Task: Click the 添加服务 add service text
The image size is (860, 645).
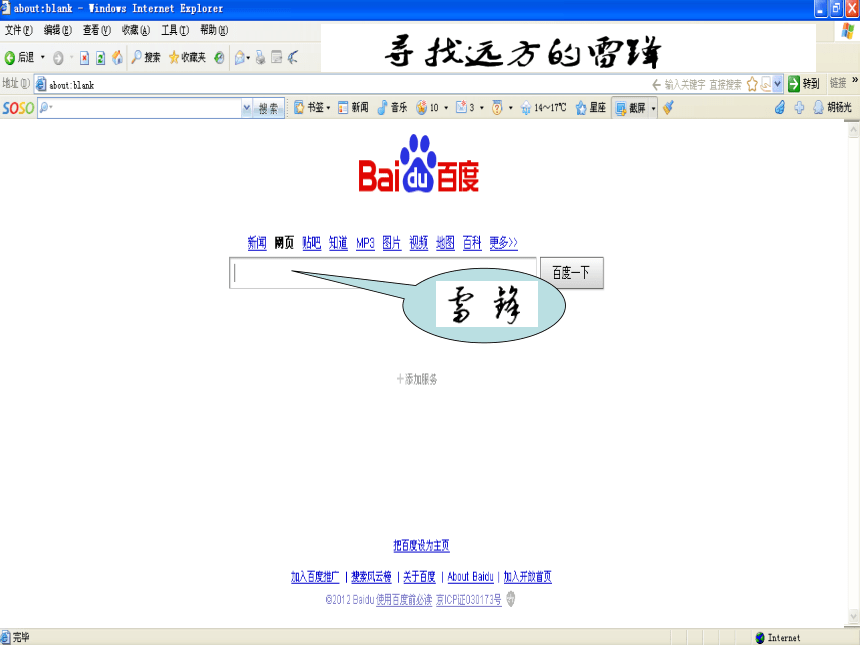Action: click(x=417, y=379)
